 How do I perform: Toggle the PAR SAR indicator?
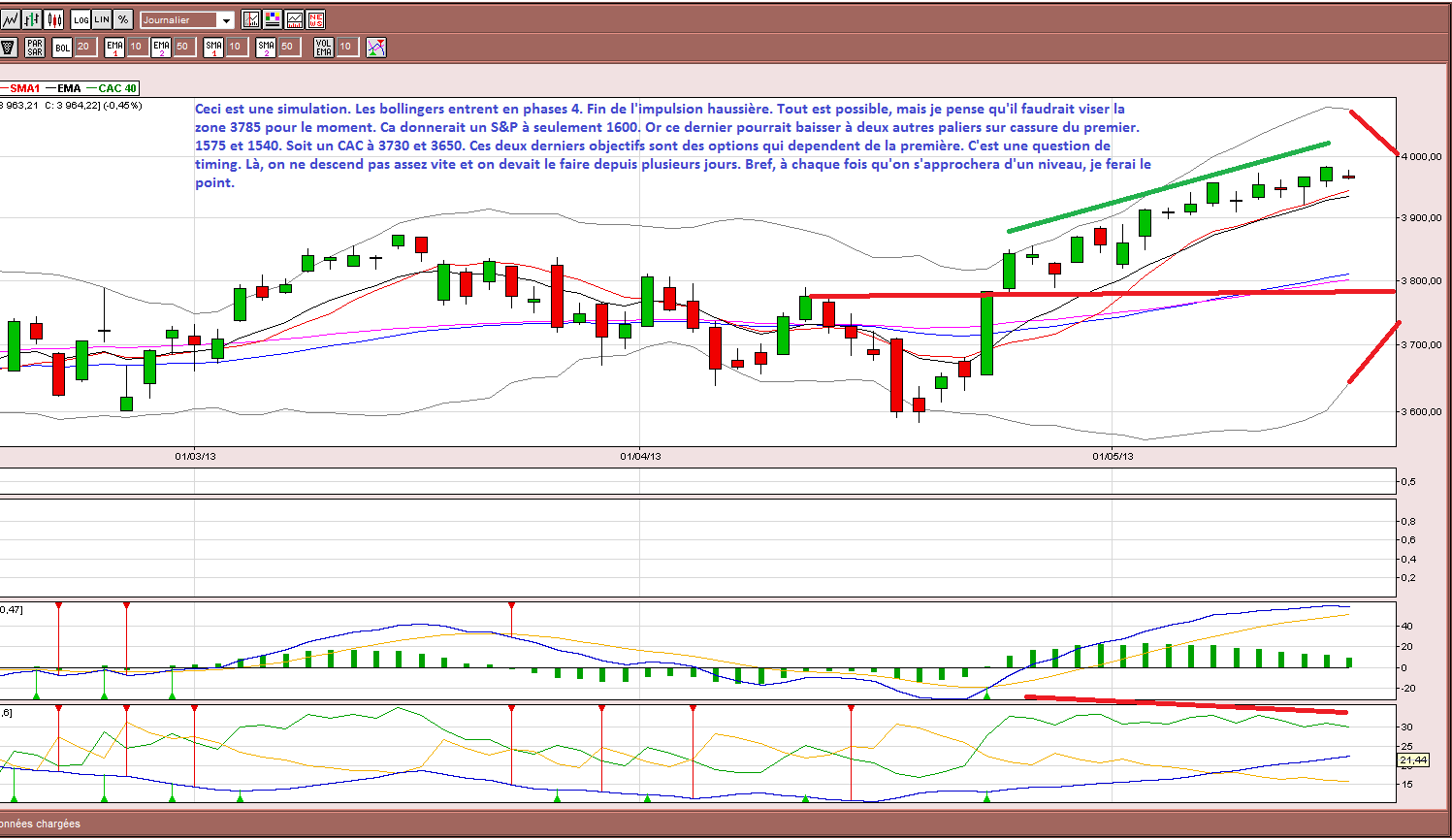[x=35, y=47]
